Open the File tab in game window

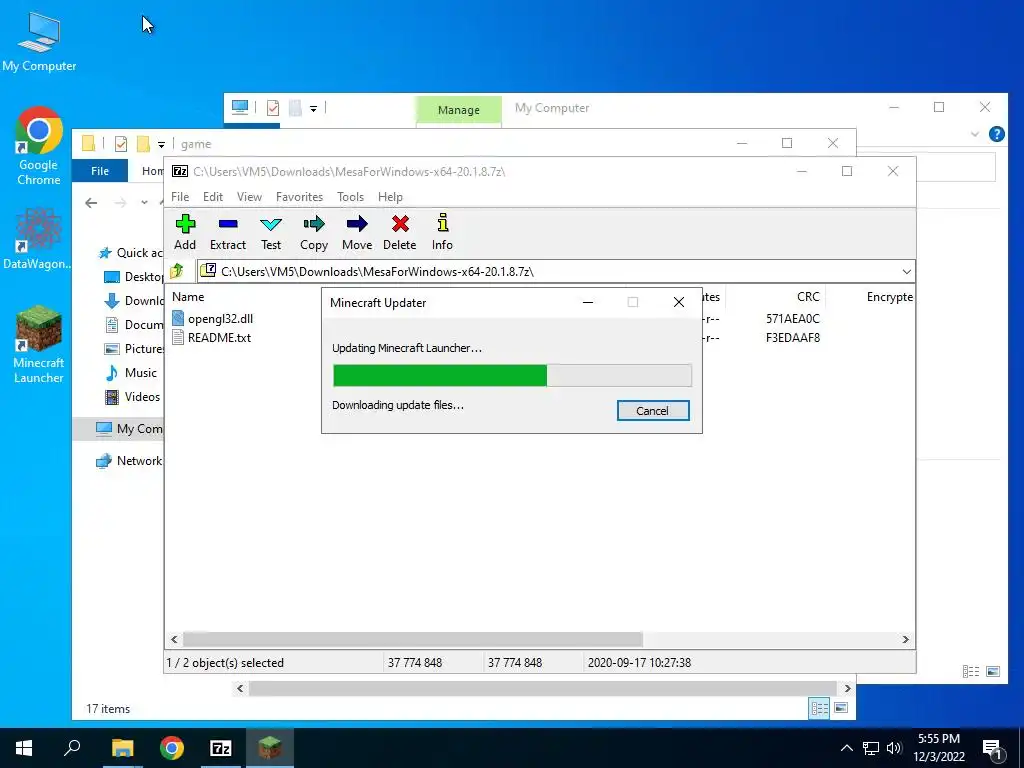[100, 171]
